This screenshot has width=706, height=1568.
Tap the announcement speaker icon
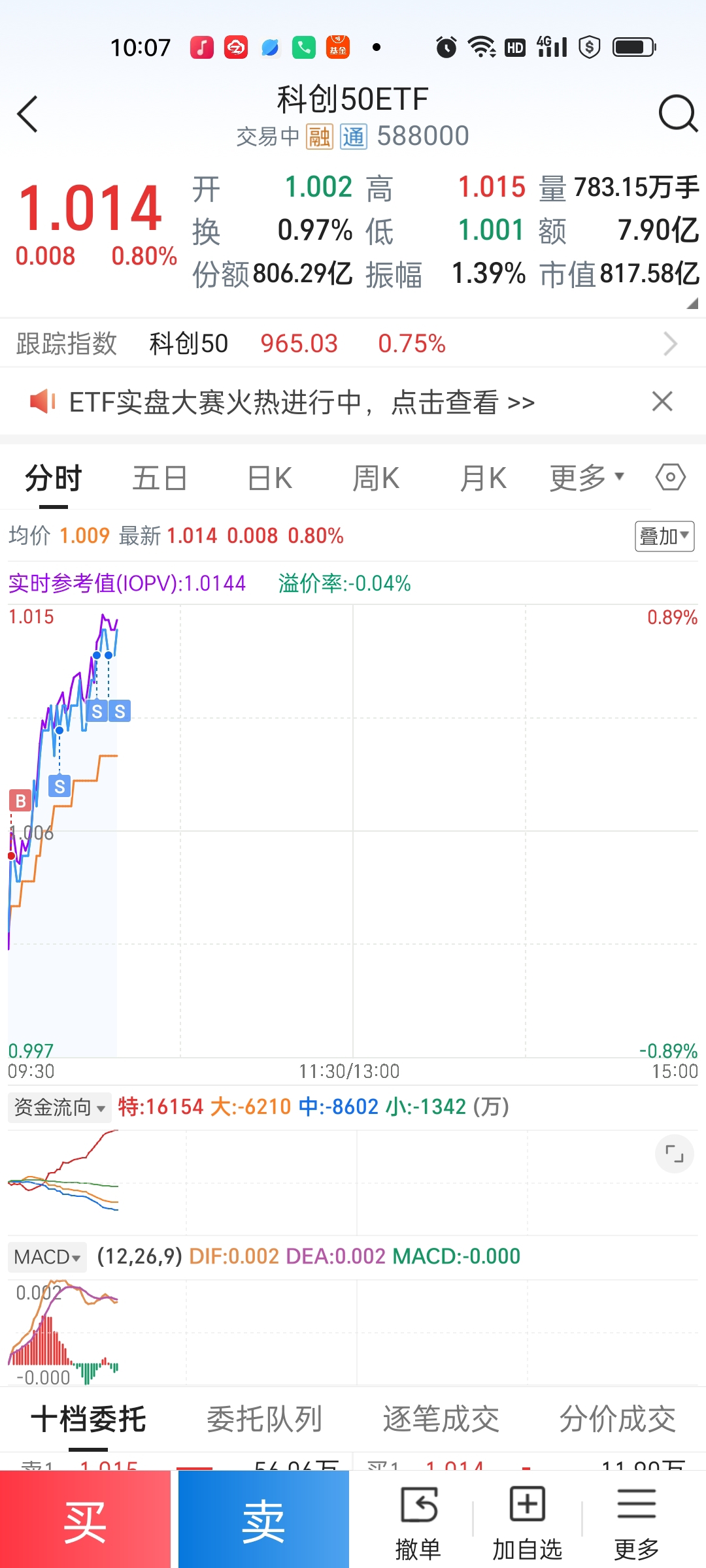point(42,401)
